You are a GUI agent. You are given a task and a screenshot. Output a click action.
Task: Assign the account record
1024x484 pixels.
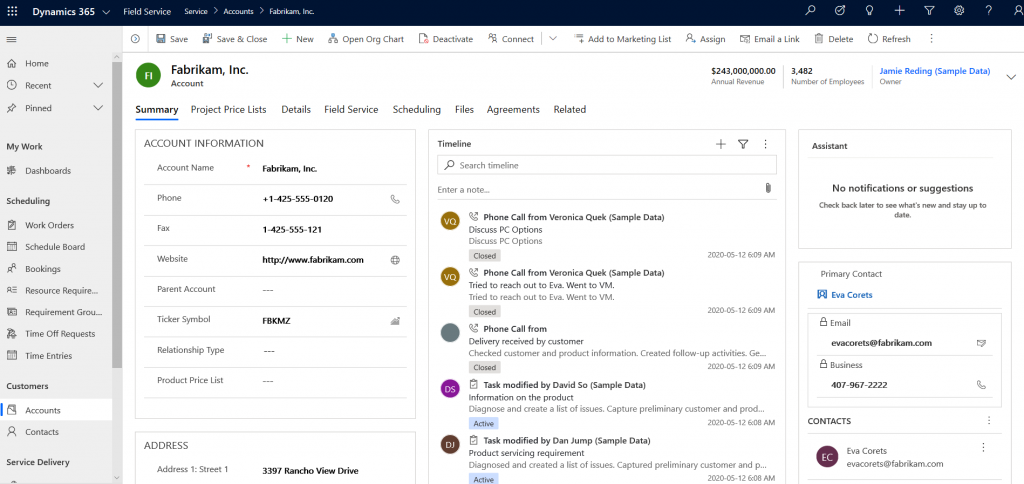click(705, 39)
